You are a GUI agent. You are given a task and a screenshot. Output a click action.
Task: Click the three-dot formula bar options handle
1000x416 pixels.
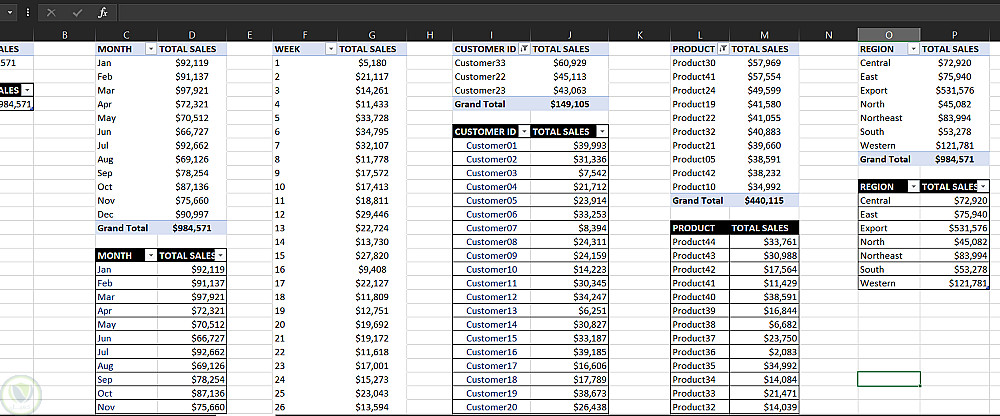point(26,13)
